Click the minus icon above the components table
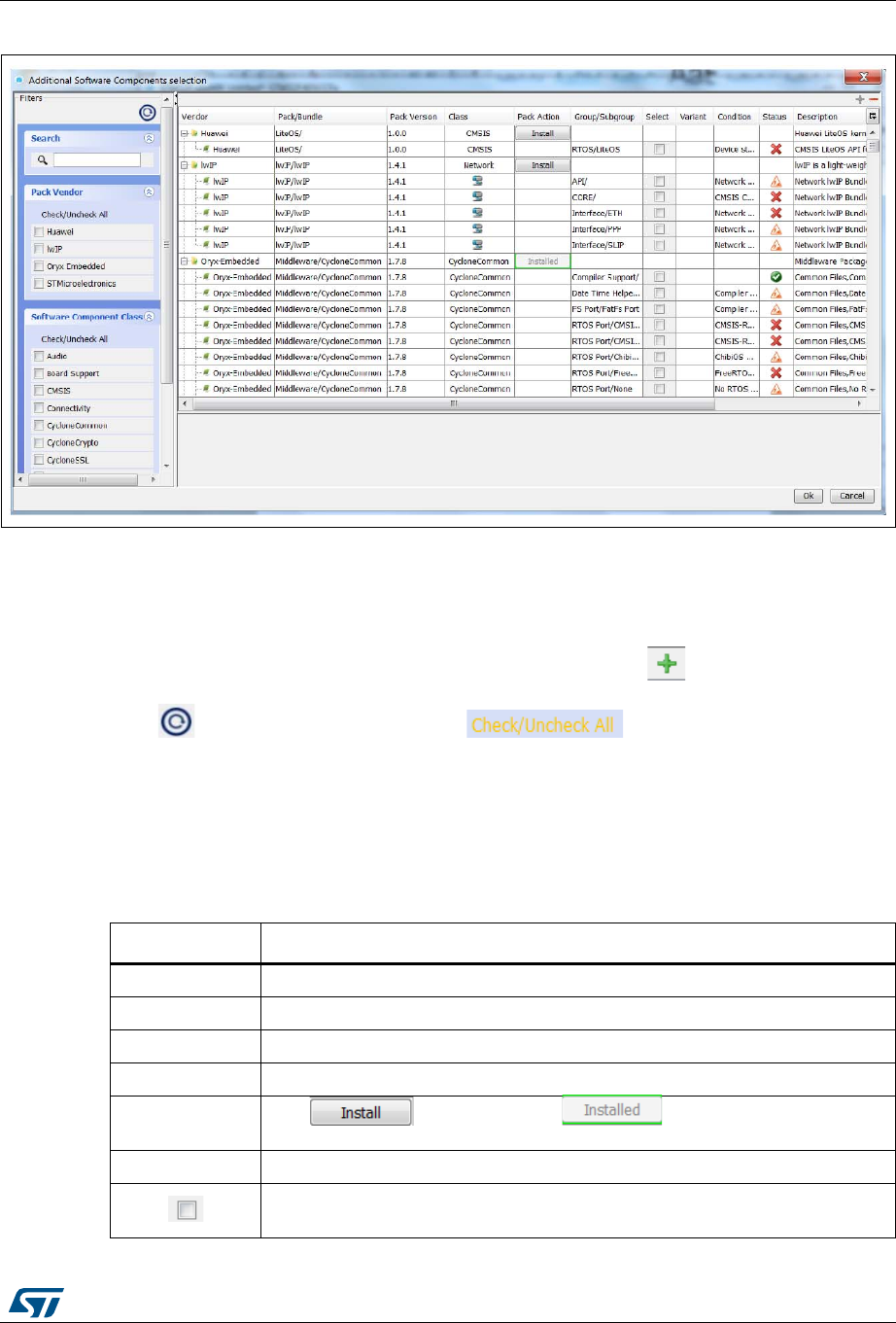This screenshot has height=1323, width=896. coord(873,99)
